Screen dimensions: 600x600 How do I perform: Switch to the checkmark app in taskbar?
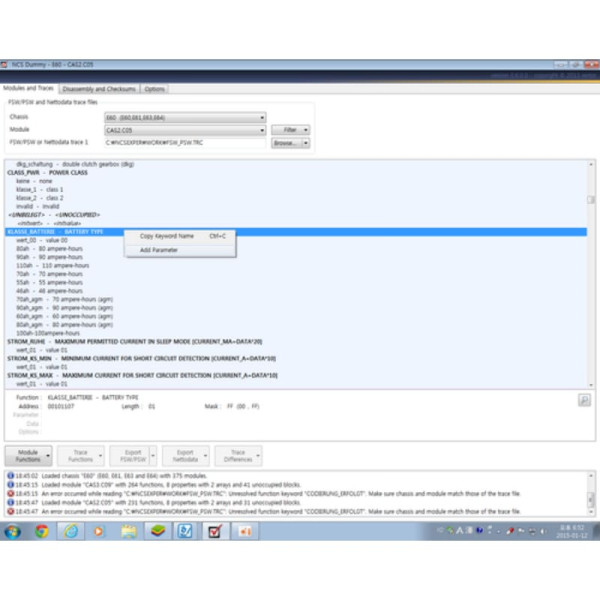tap(214, 531)
